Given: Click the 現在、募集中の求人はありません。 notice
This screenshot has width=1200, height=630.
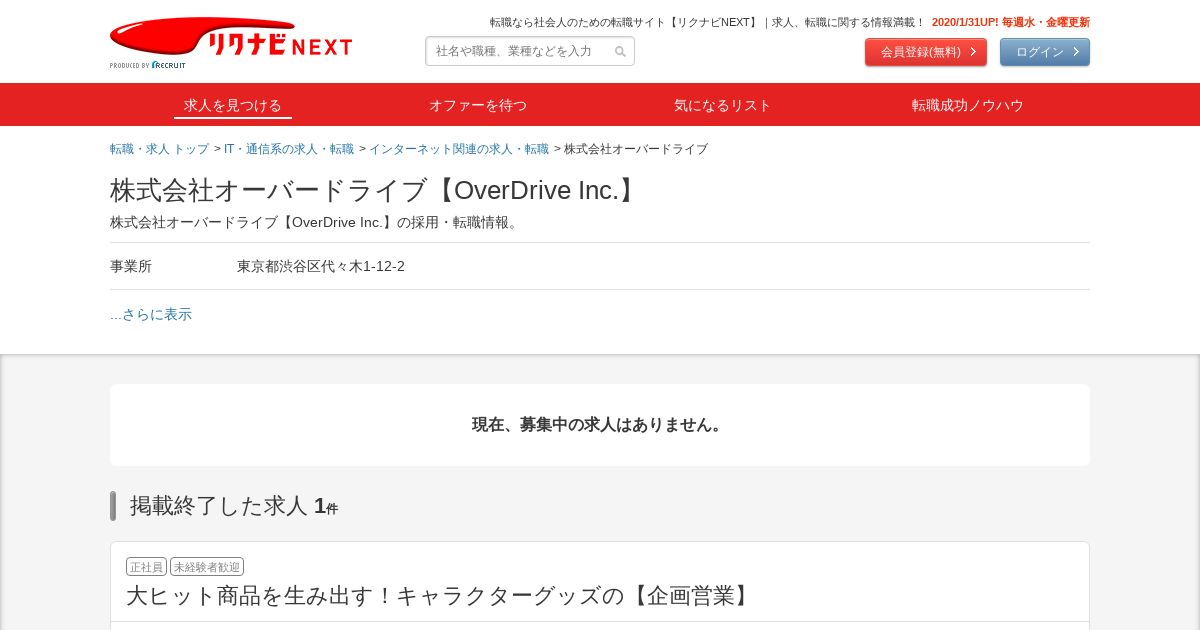Looking at the screenshot, I should [x=600, y=424].
